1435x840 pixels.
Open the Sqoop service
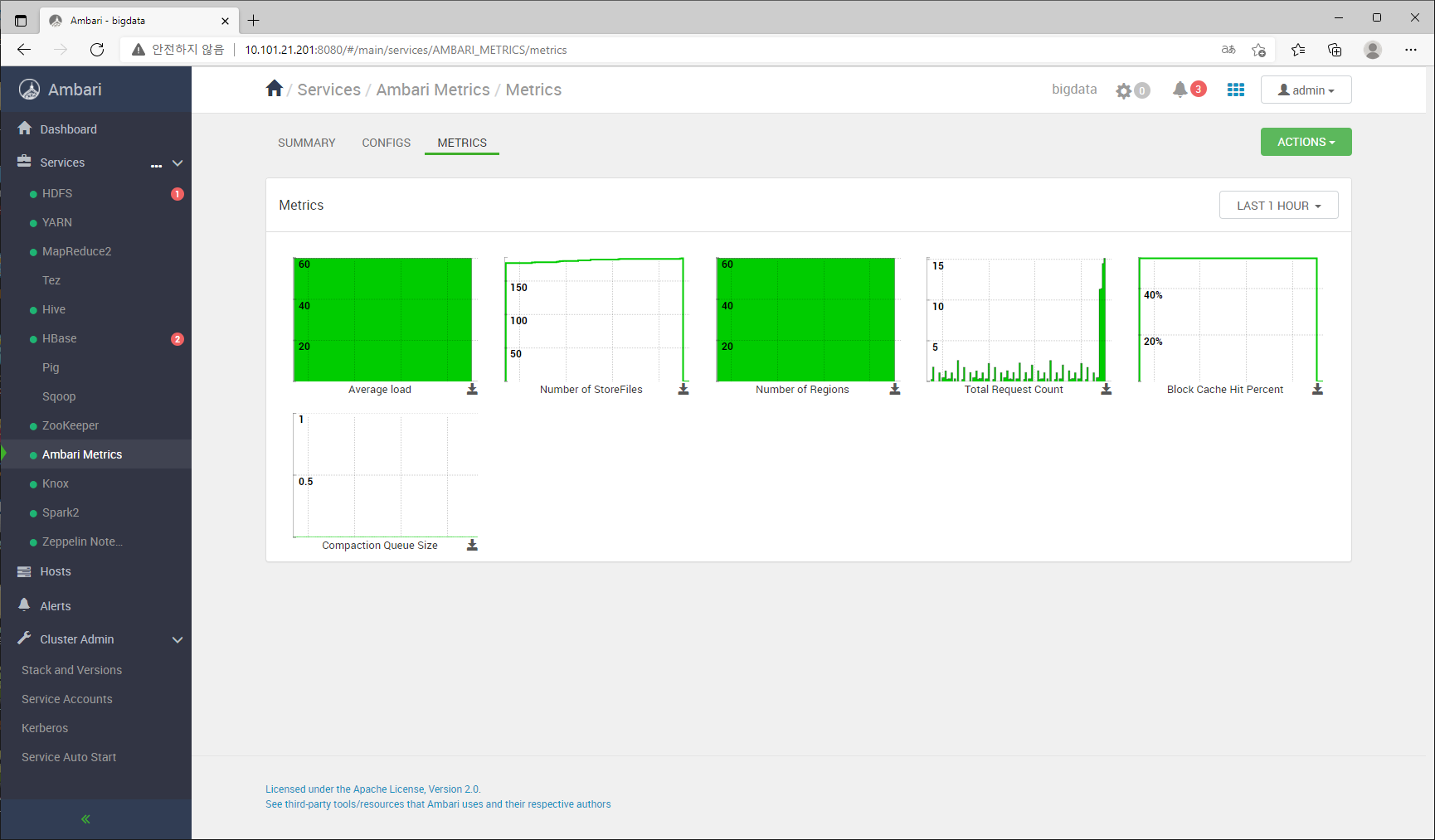[x=59, y=396]
